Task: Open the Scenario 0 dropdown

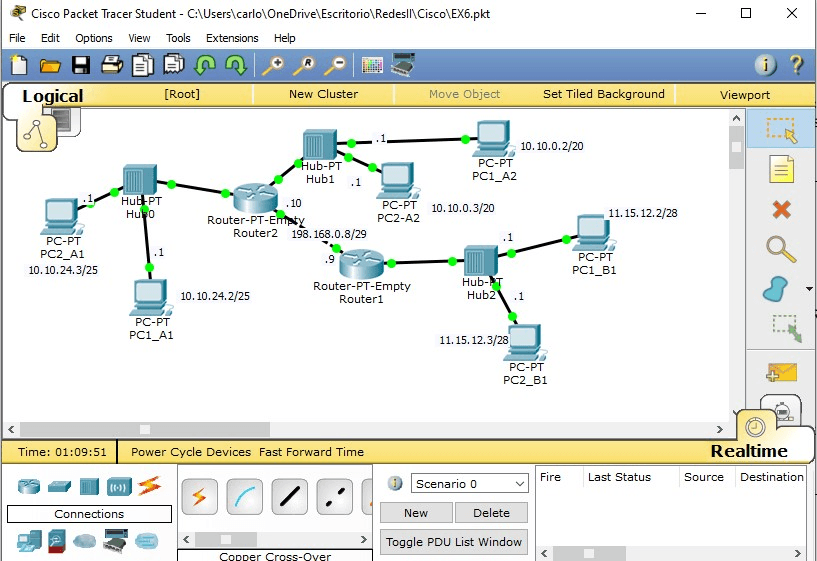Action: [x=469, y=484]
